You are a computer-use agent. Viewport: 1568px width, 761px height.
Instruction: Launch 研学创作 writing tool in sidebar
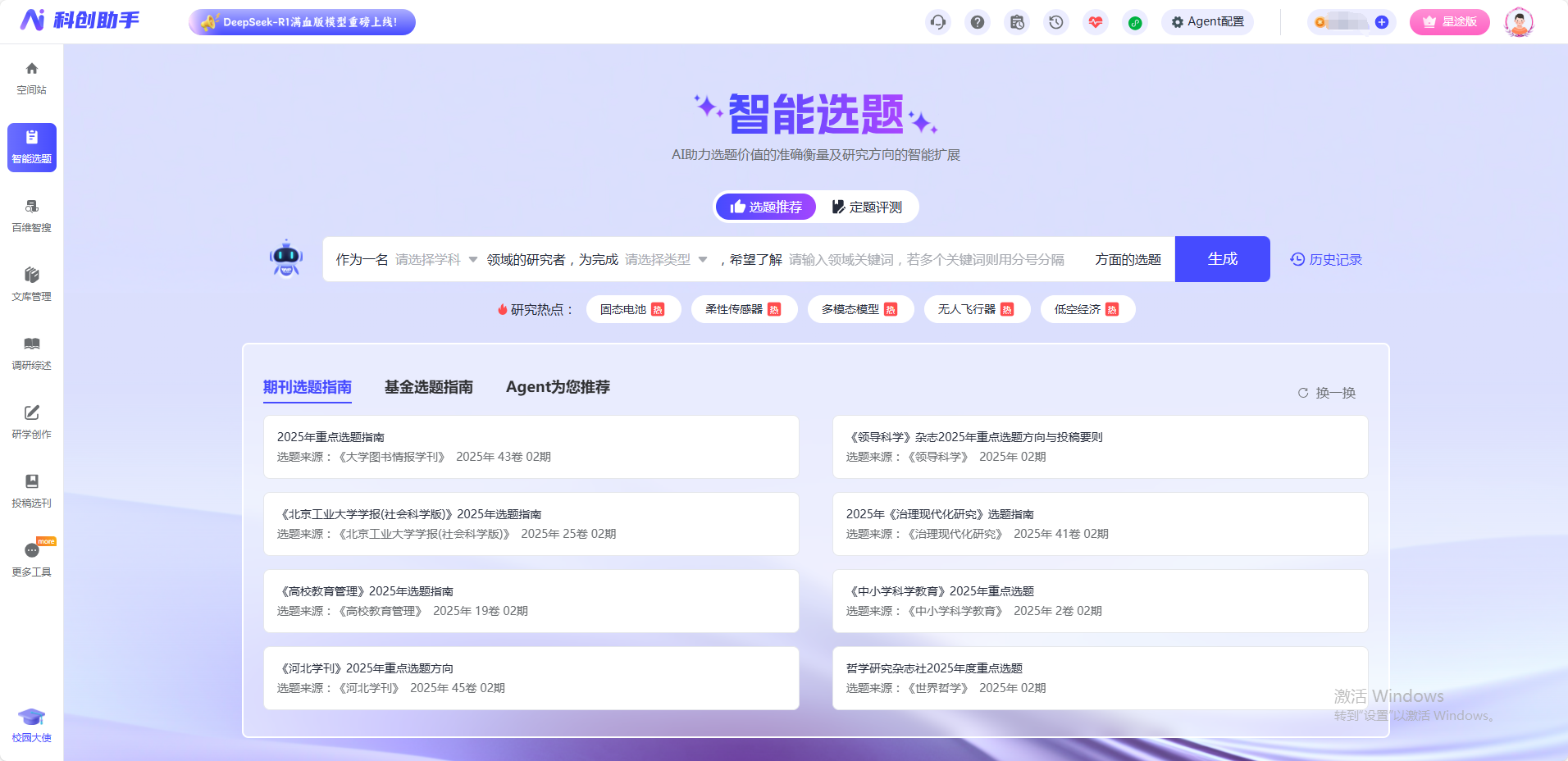[31, 422]
